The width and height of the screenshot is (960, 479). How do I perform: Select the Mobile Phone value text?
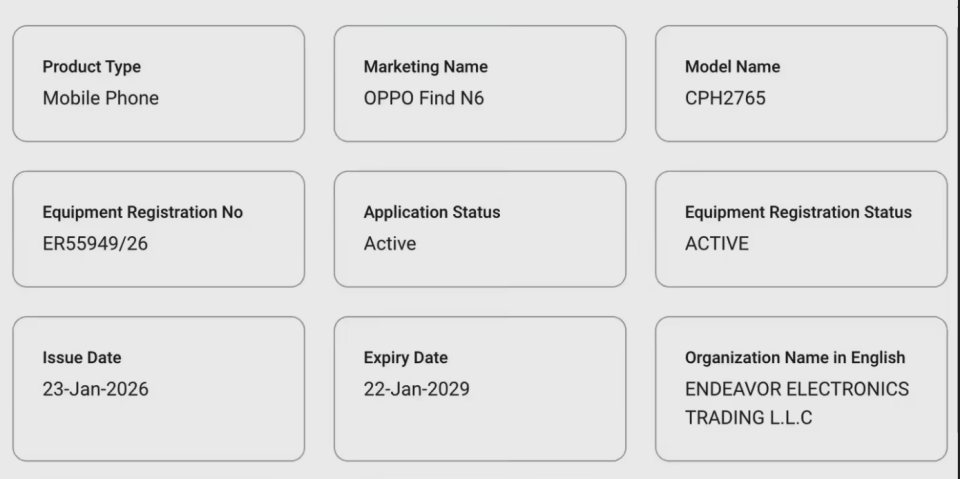click(100, 98)
